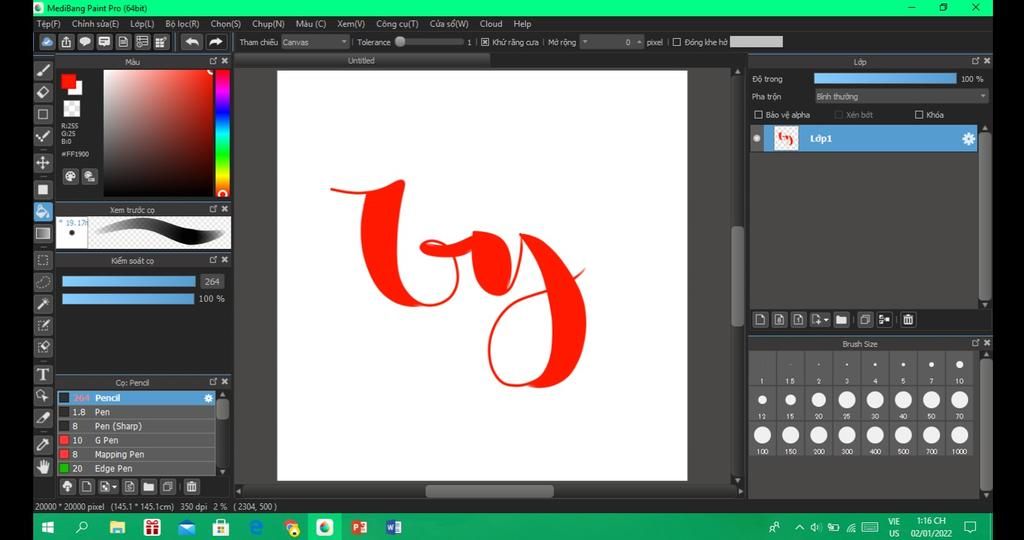Click the canvas horizontal scrollbar
This screenshot has height=540, width=1024.
point(489,491)
